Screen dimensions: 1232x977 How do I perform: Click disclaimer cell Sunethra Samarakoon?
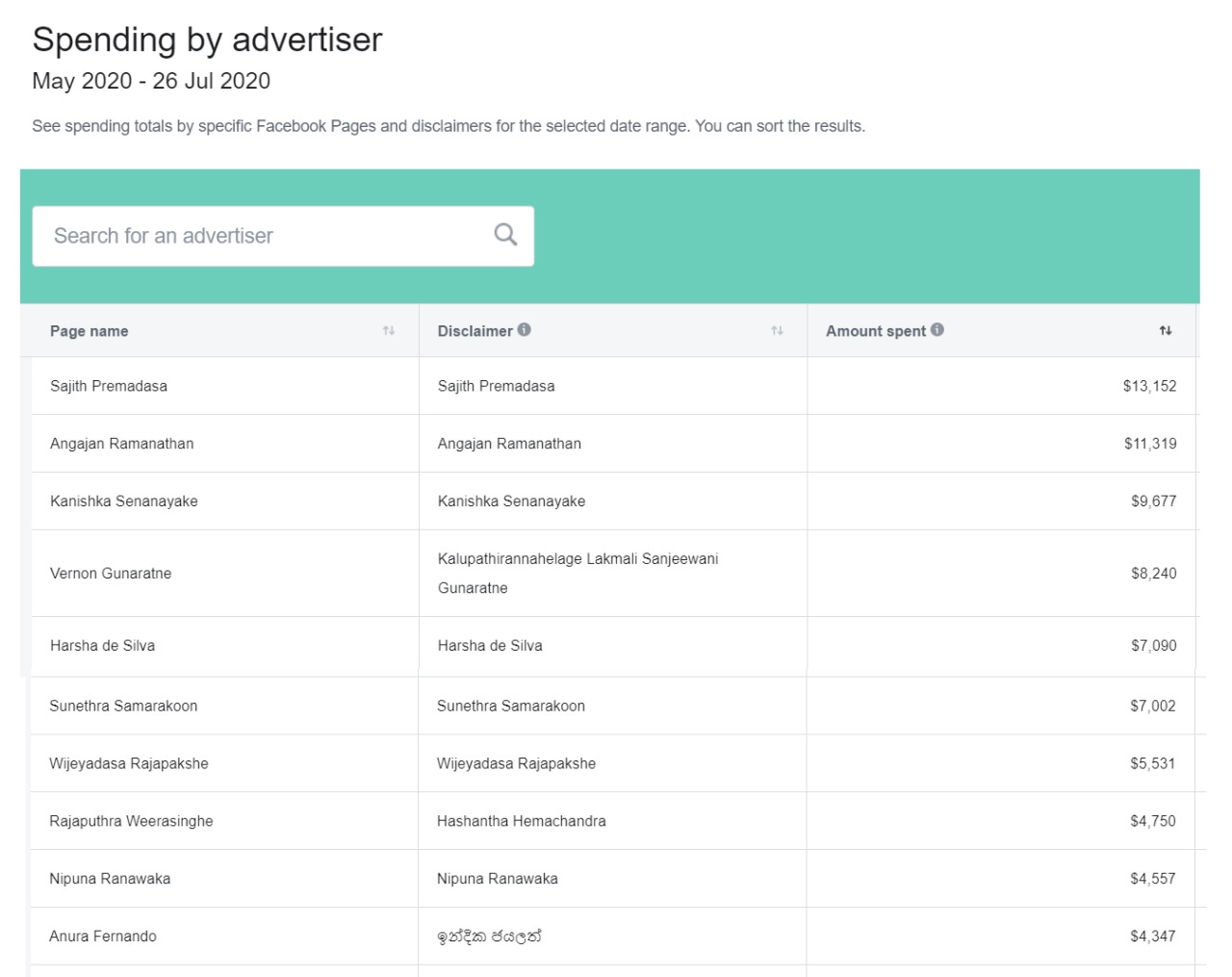click(x=511, y=706)
